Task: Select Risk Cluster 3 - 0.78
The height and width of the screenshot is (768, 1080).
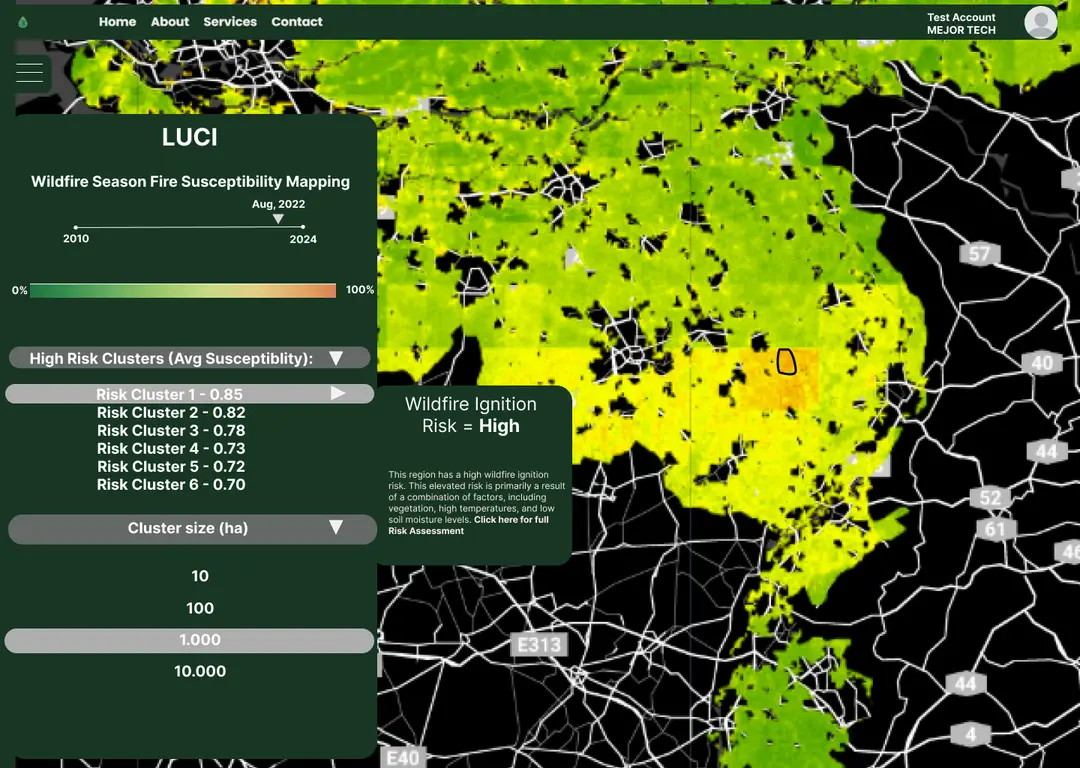Action: [x=171, y=430]
